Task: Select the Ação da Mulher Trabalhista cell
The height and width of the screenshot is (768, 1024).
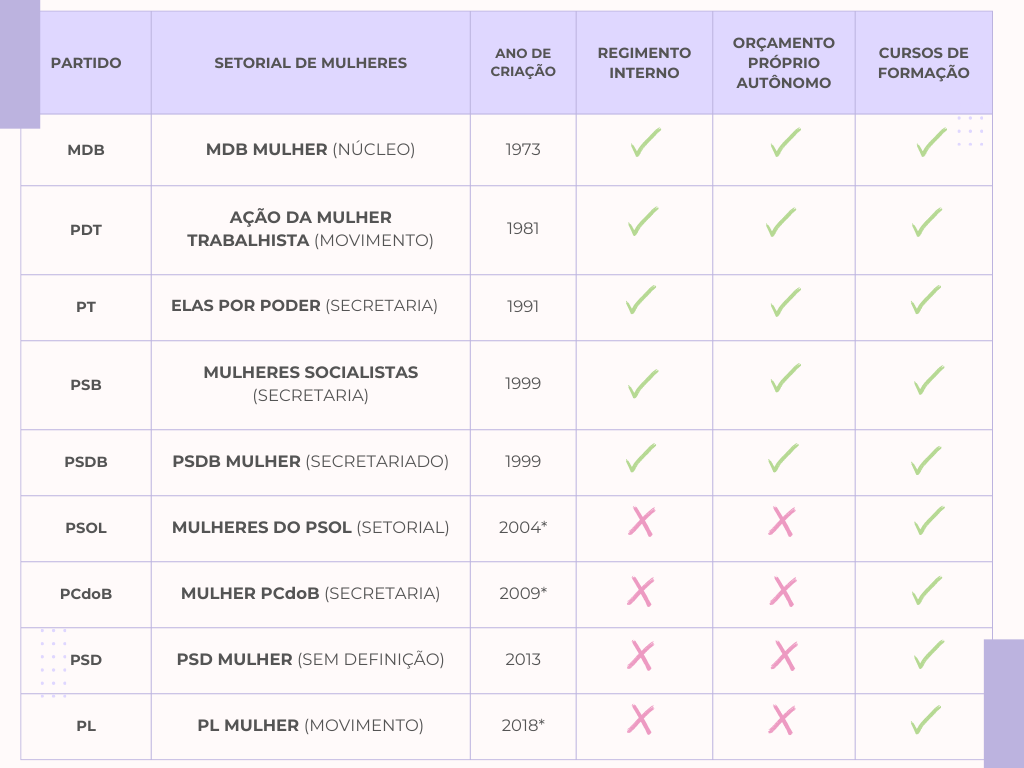Action: pos(310,229)
